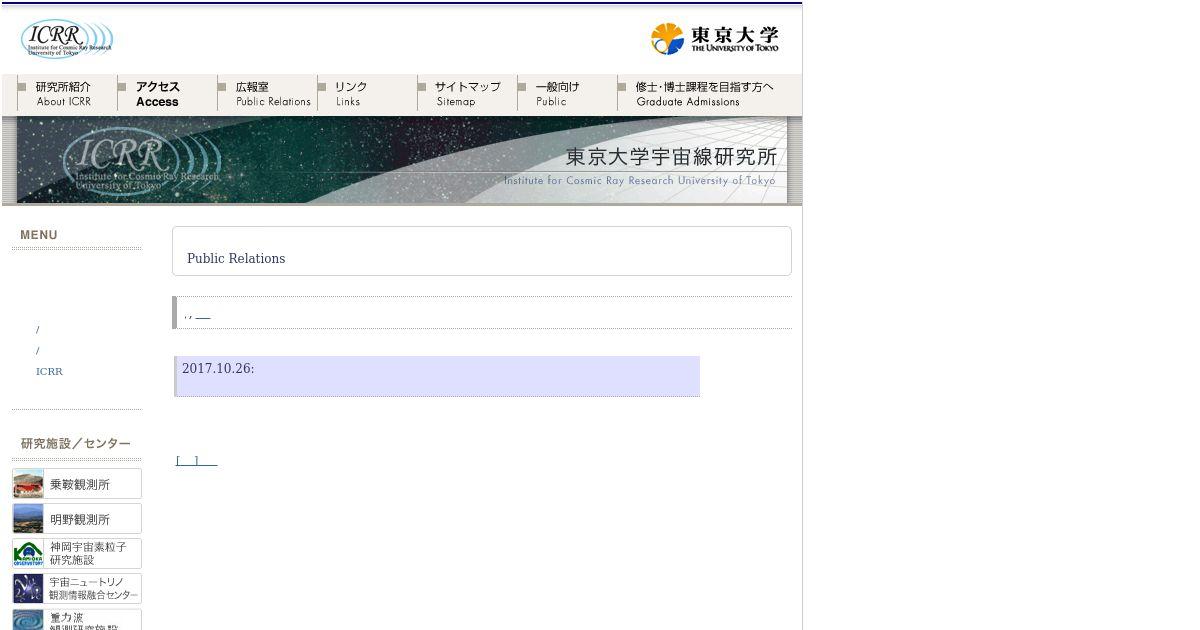The height and width of the screenshot is (630, 1200).
Task: Click the ICRR link in the side menu
Action: click(49, 371)
